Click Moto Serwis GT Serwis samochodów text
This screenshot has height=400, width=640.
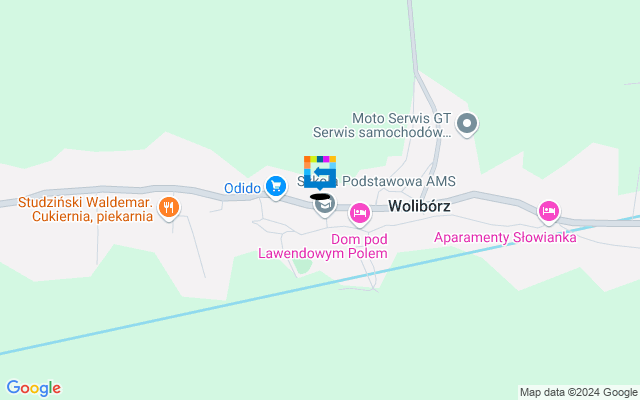coord(382,125)
